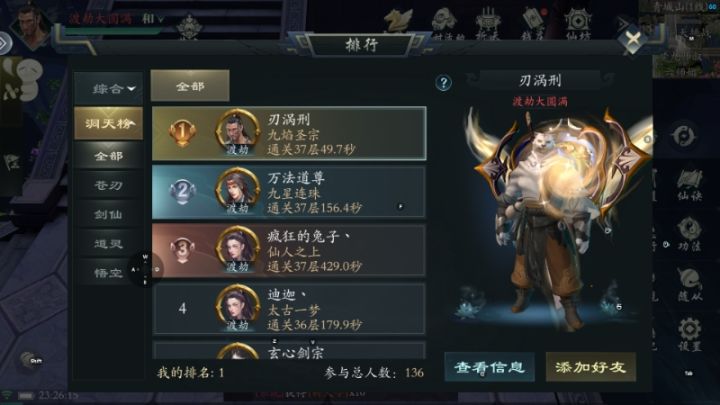
Task: Select the 苍刃 class filter tab
Action: click(x=109, y=185)
